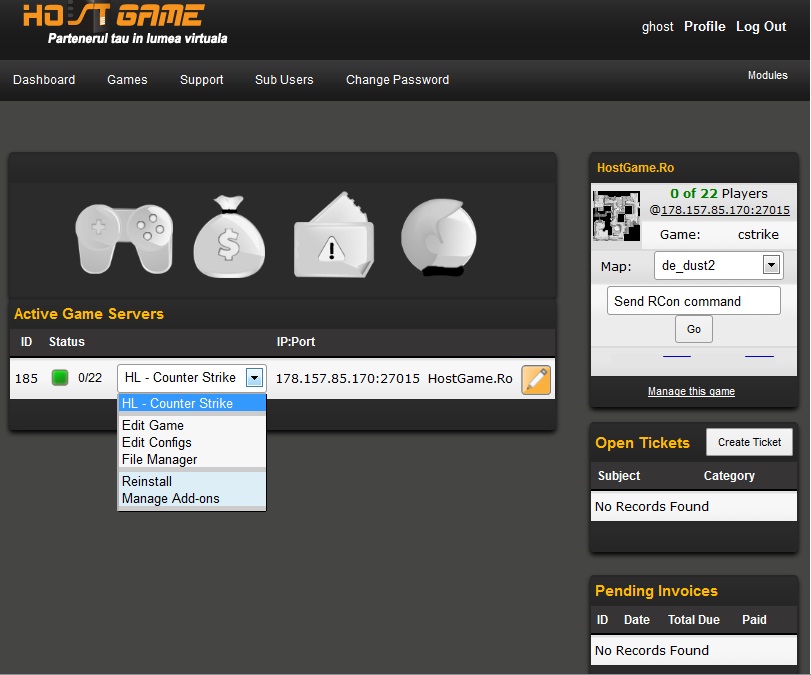Click the Status column header

67,342
